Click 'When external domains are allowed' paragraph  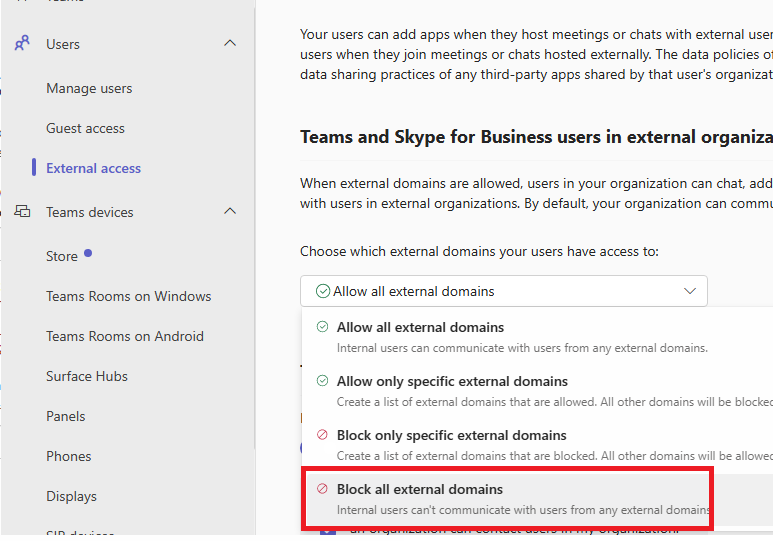[x=536, y=193]
